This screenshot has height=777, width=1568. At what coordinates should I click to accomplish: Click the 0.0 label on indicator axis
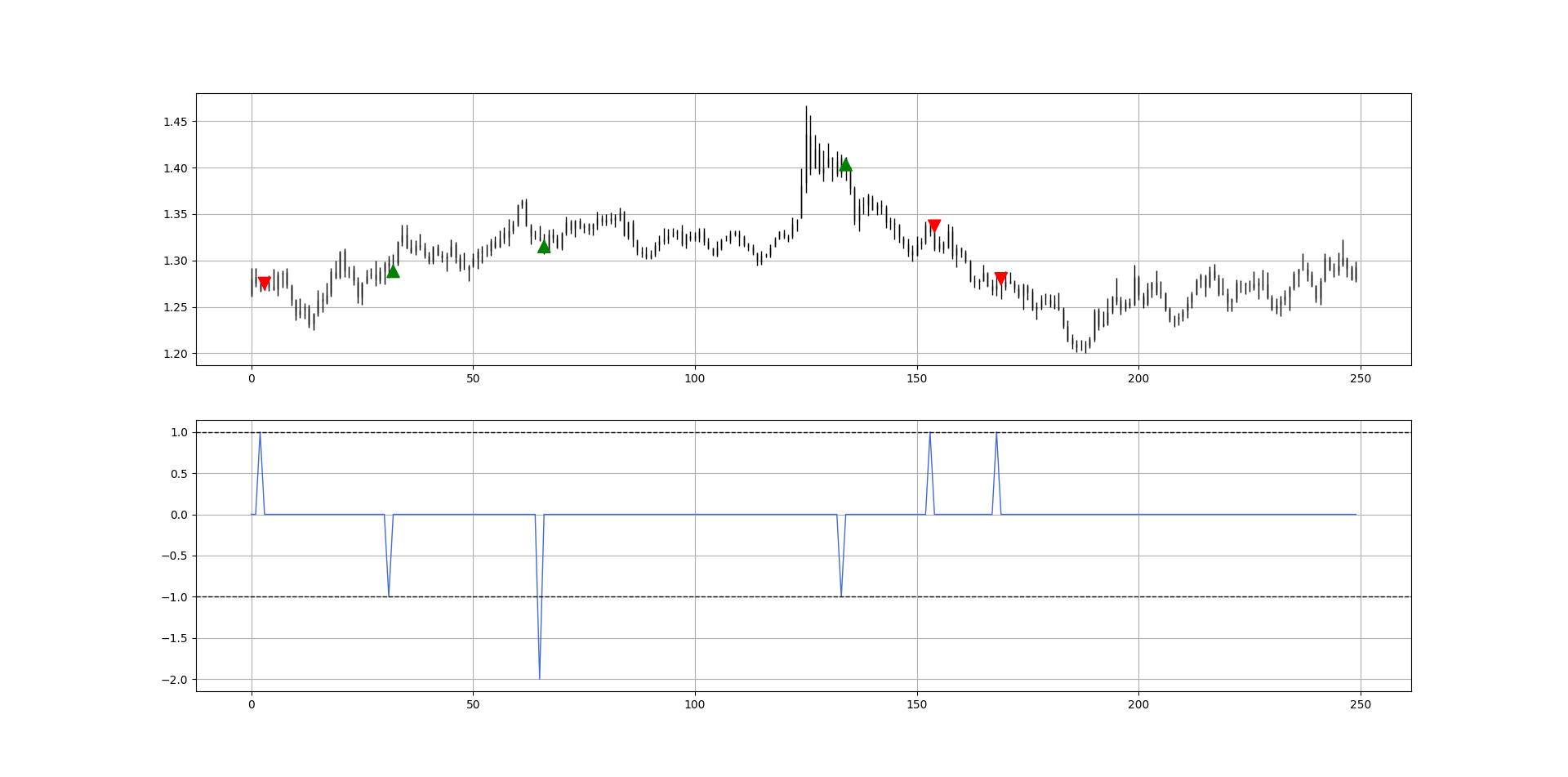click(x=179, y=515)
